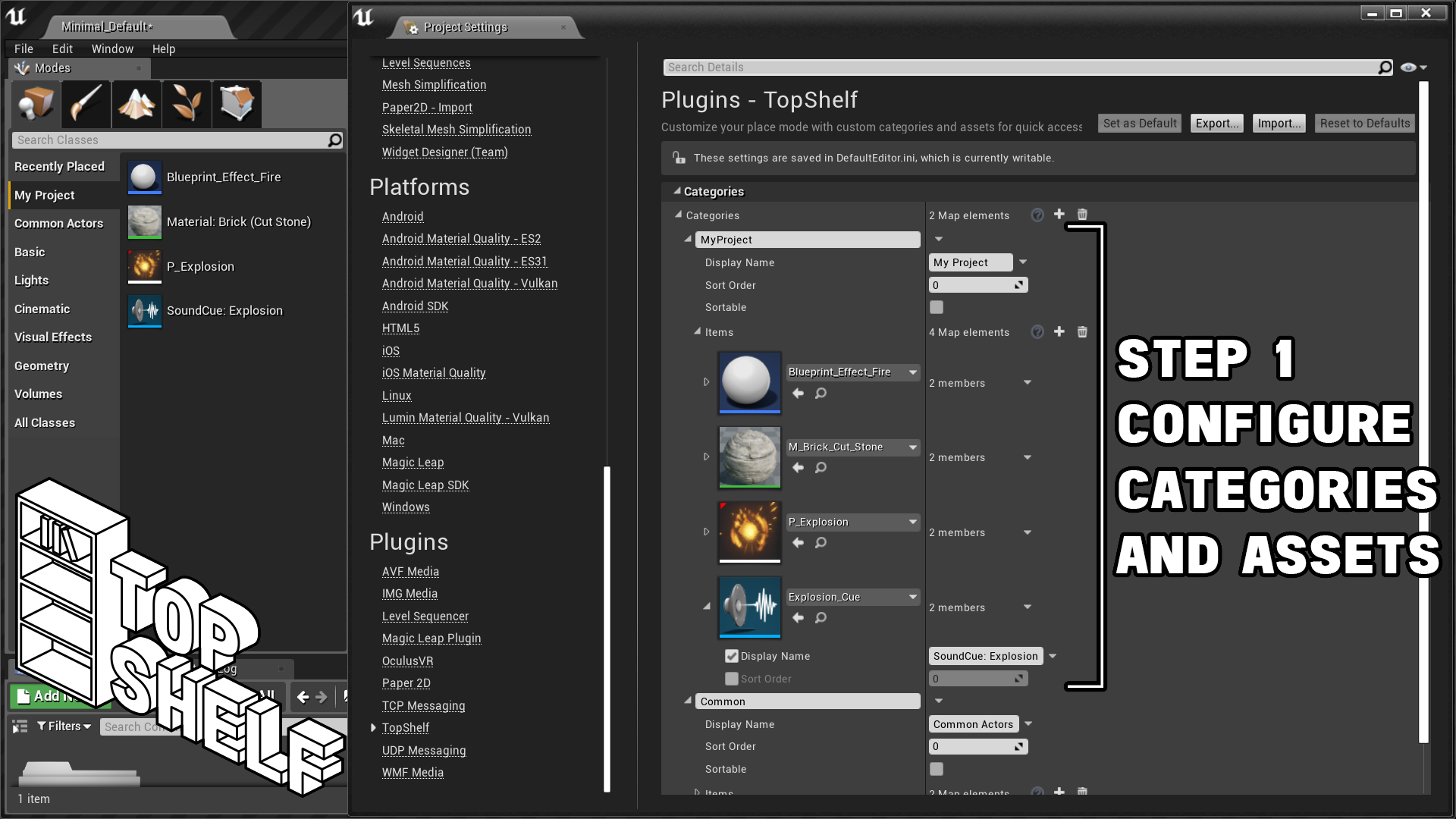Click the Import... button

pyautogui.click(x=1279, y=123)
